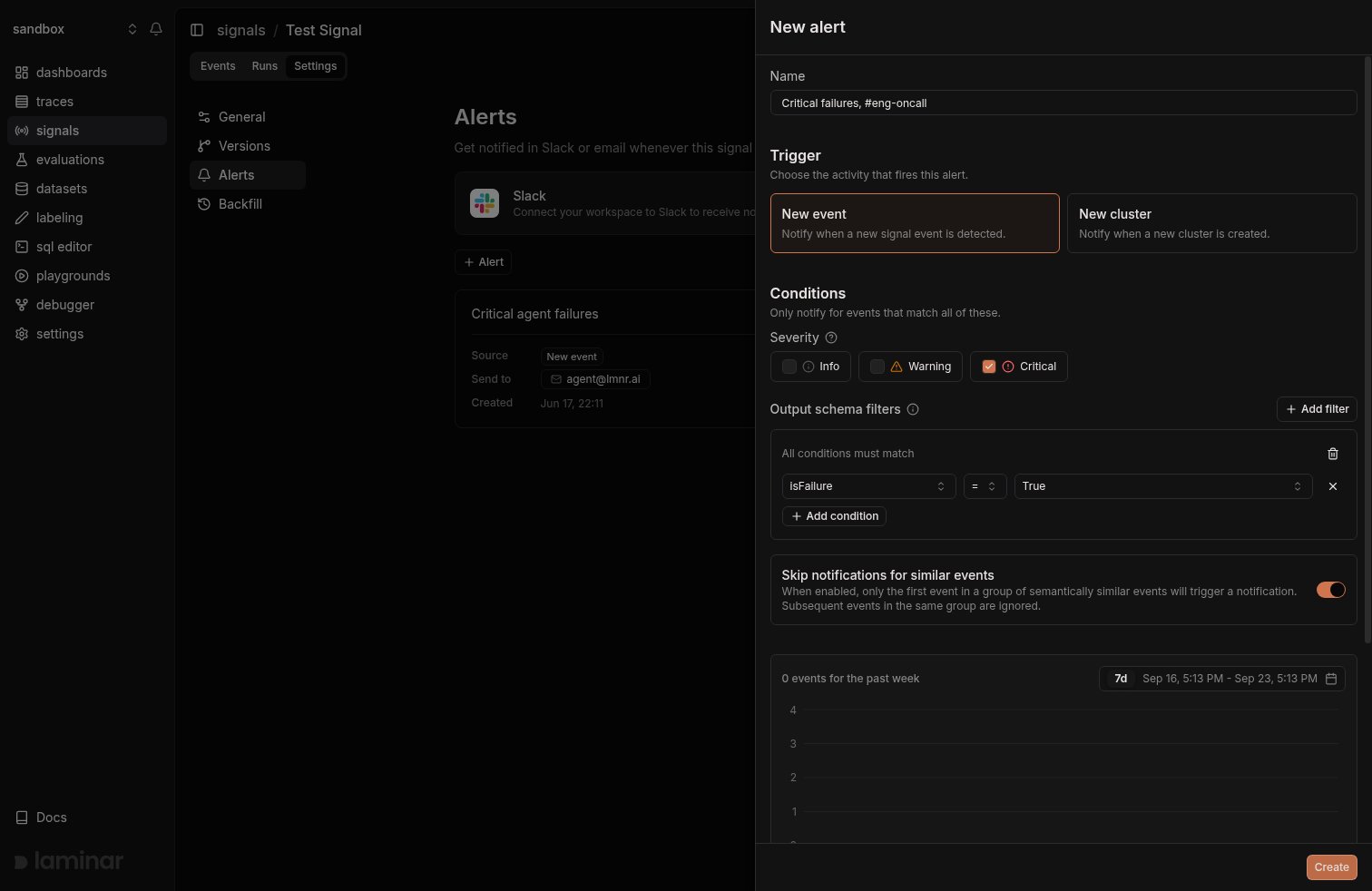Open the calendar date picker icon

(1331, 679)
